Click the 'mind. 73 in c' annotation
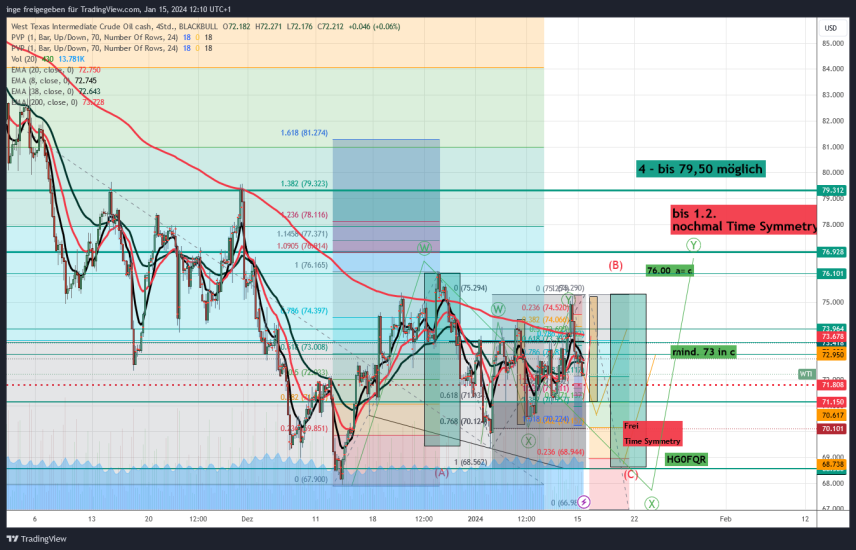 tap(705, 352)
